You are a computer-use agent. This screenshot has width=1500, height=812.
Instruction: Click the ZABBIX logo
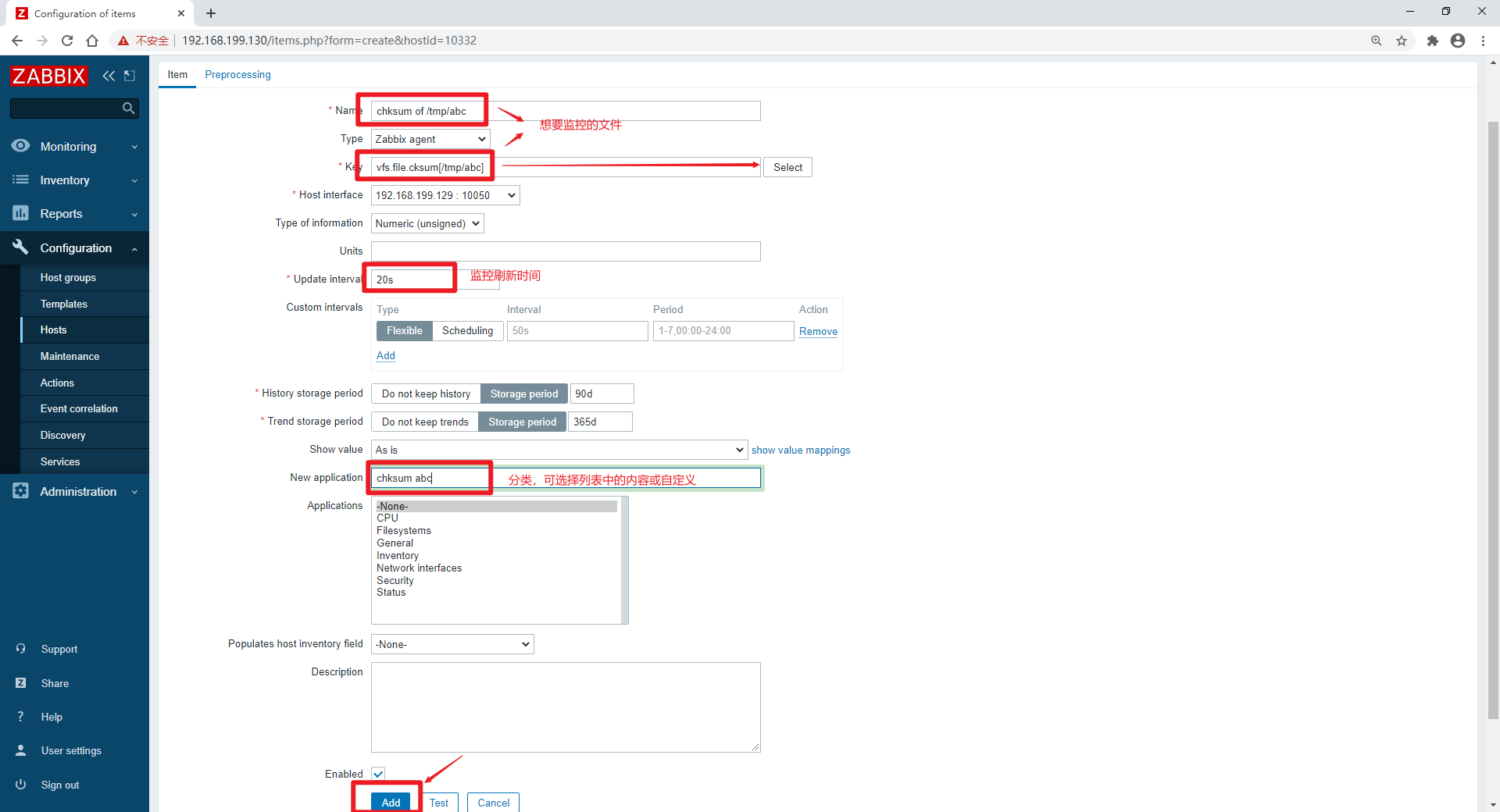[49, 76]
